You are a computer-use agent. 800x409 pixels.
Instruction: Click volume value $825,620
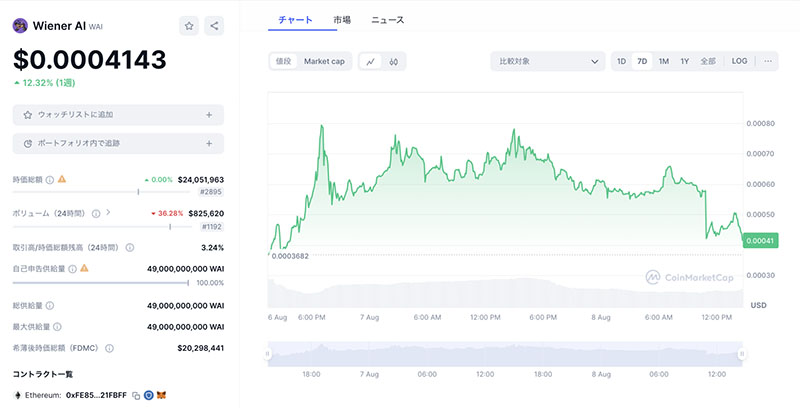tap(206, 214)
